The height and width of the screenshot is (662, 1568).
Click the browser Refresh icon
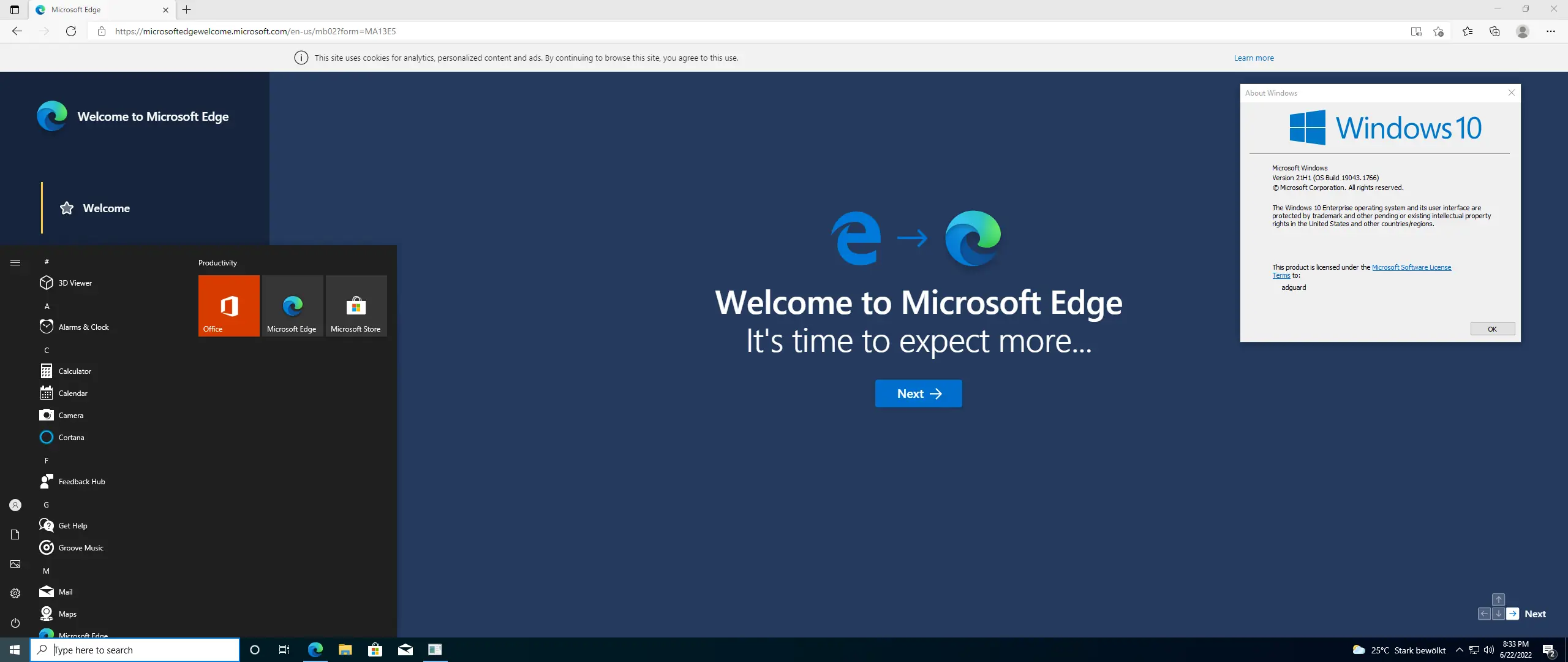point(71,31)
